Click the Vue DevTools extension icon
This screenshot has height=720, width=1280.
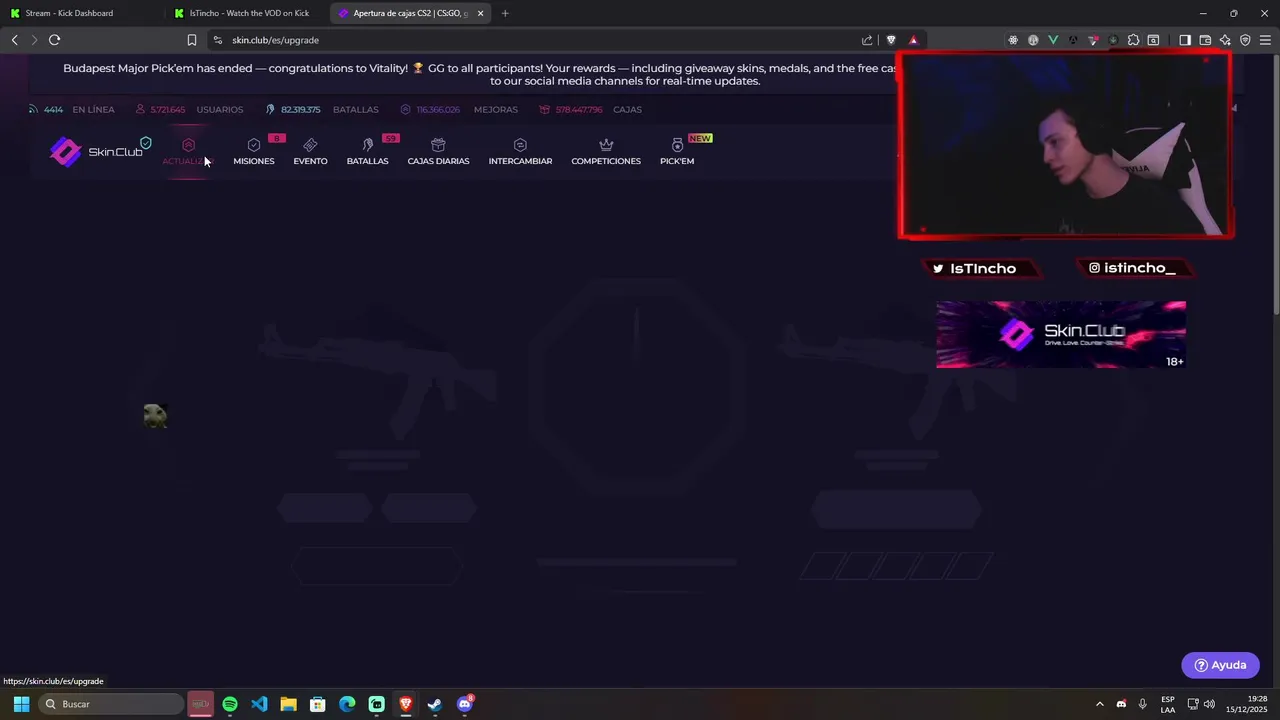coord(1053,40)
